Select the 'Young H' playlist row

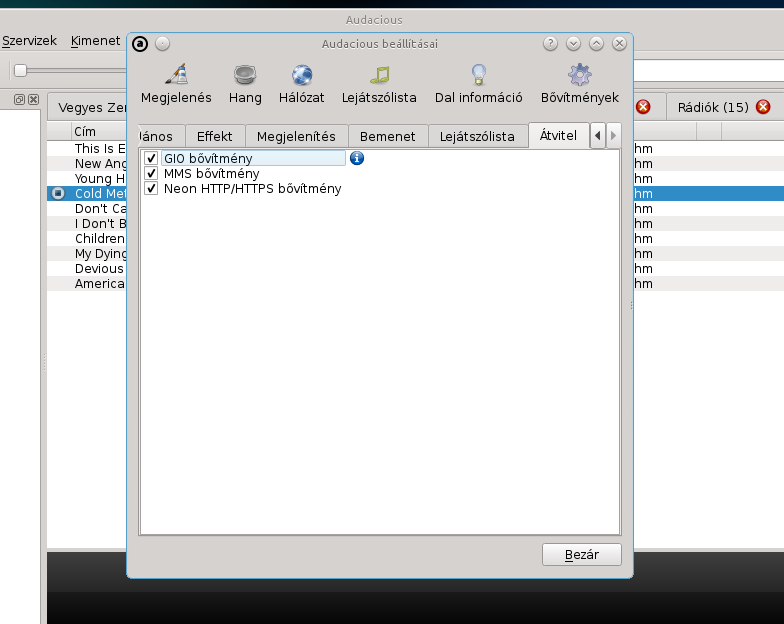coord(87,178)
